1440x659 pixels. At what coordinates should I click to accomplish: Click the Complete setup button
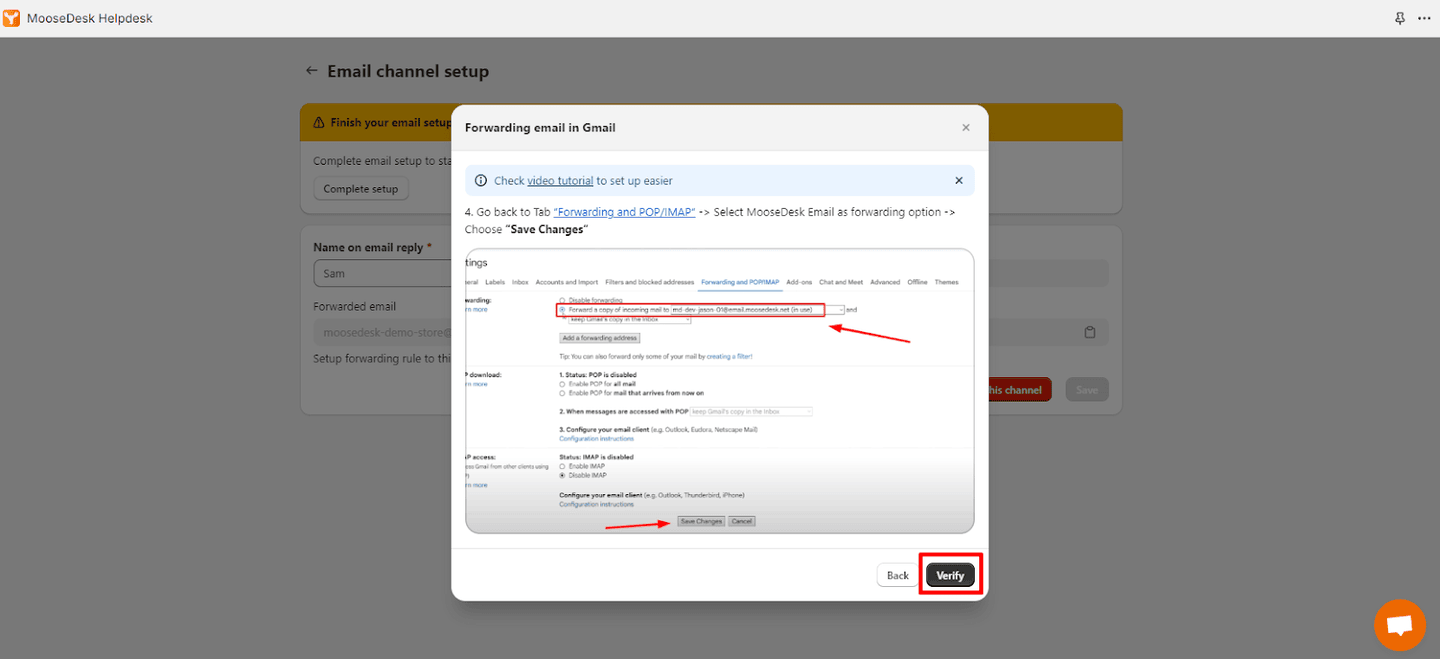361,189
